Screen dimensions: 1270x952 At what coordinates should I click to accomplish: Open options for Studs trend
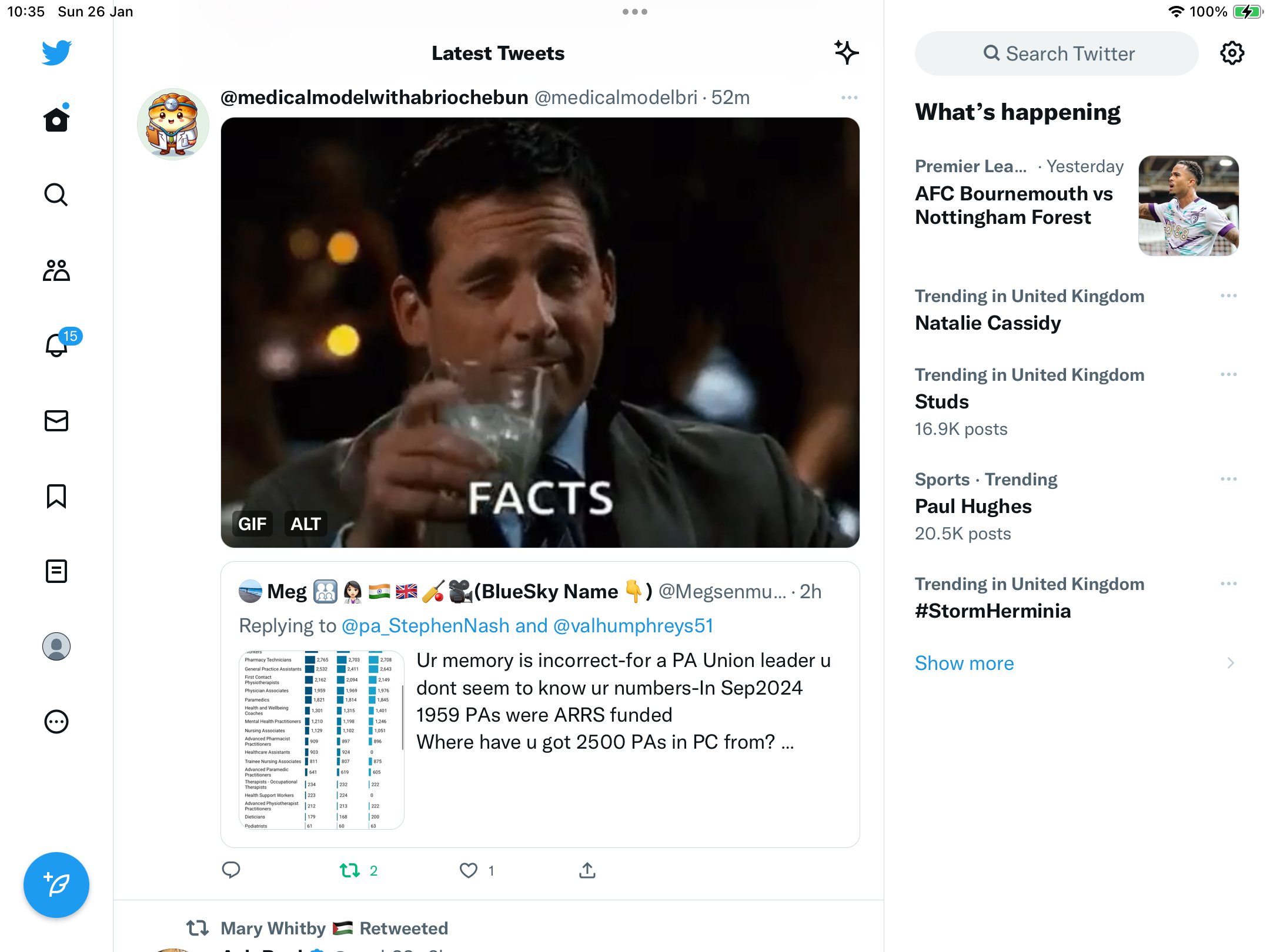pyautogui.click(x=1229, y=374)
